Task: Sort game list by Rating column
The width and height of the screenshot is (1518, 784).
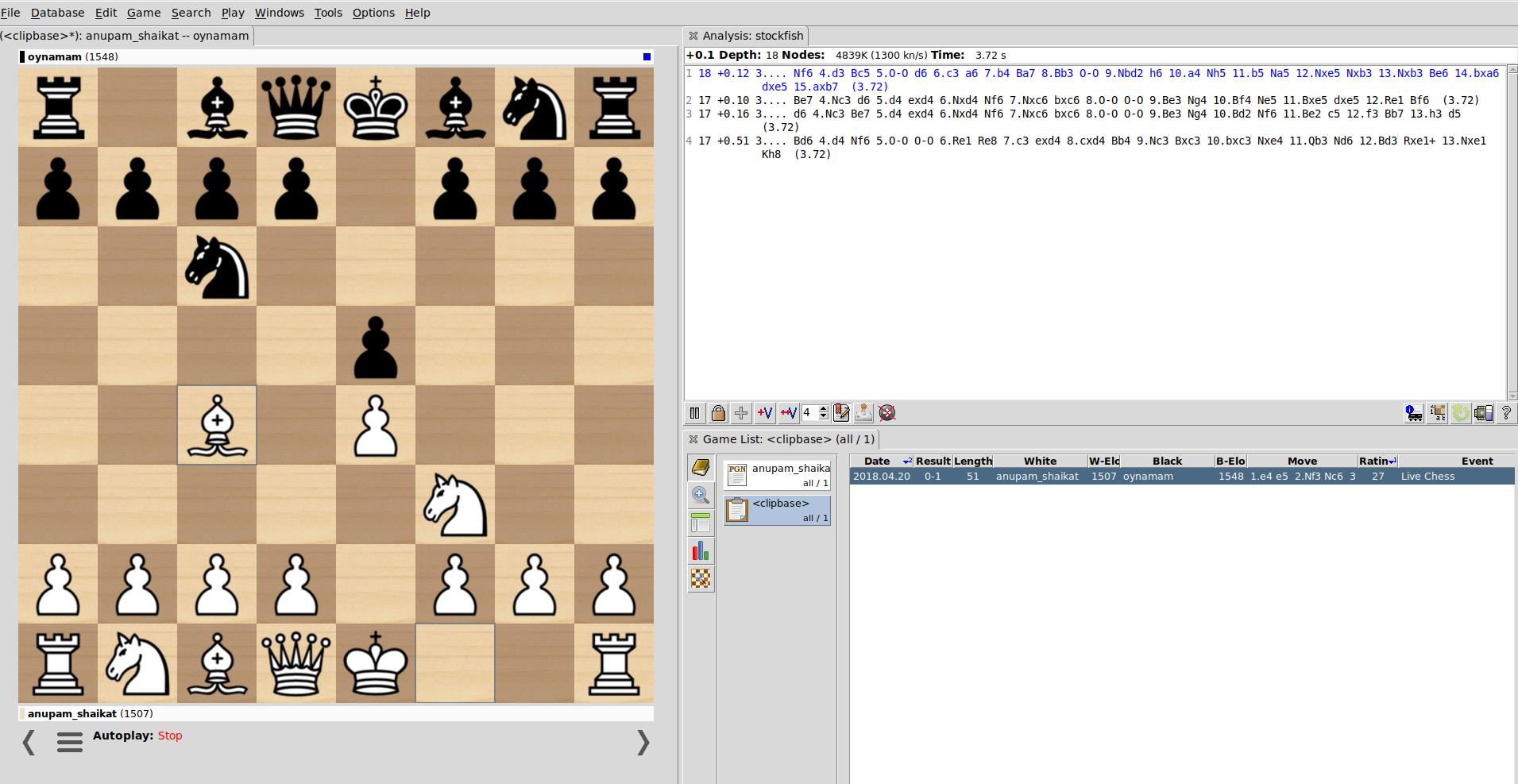Action: pyautogui.click(x=1377, y=461)
